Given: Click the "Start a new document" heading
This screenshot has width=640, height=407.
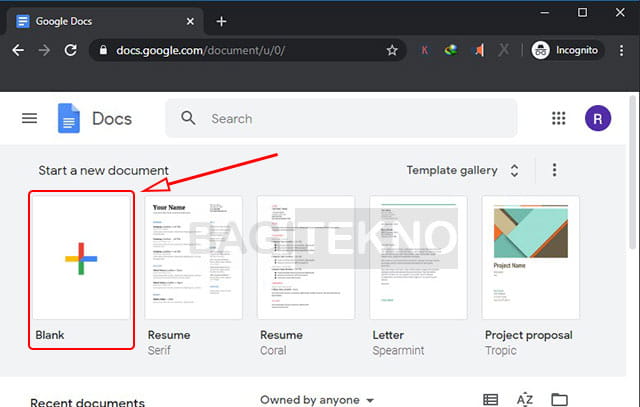Looking at the screenshot, I should [103, 170].
